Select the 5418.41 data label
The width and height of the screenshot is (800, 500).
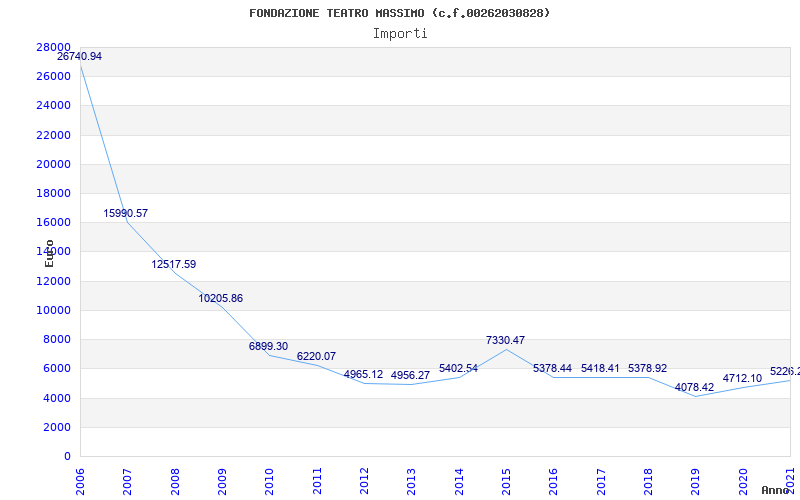pos(601,368)
